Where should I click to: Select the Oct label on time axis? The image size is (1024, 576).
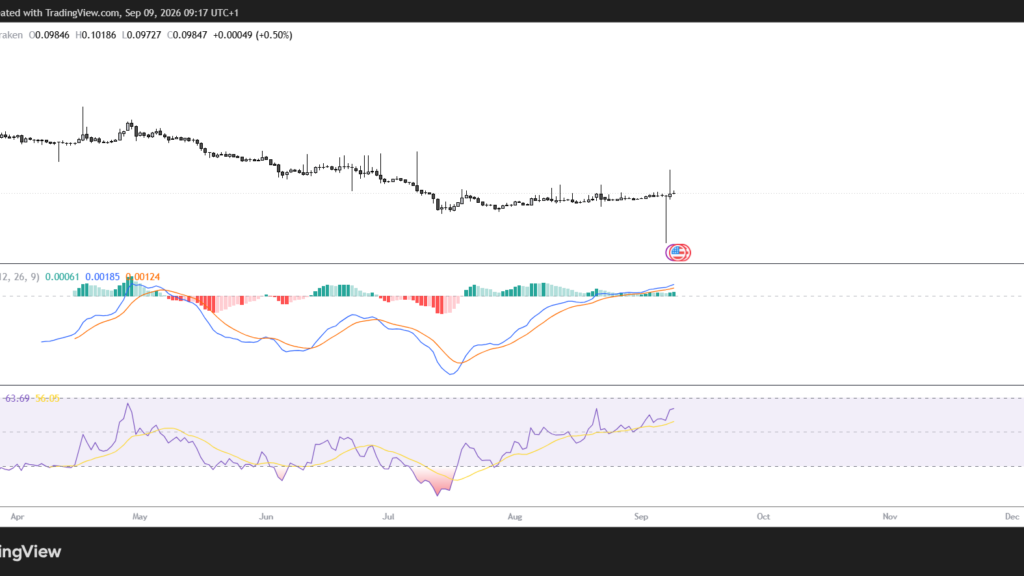(763, 517)
